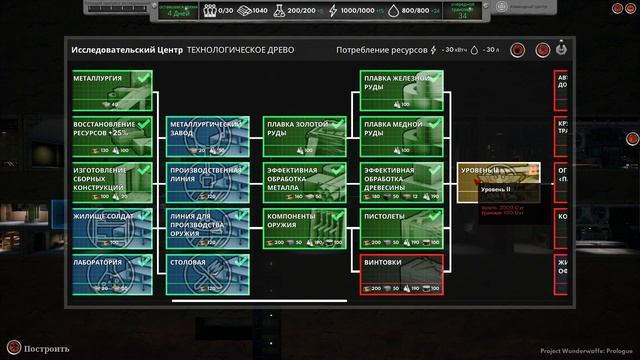Click the red round icon beside Построить
640x360 pixels.
(x=14, y=348)
